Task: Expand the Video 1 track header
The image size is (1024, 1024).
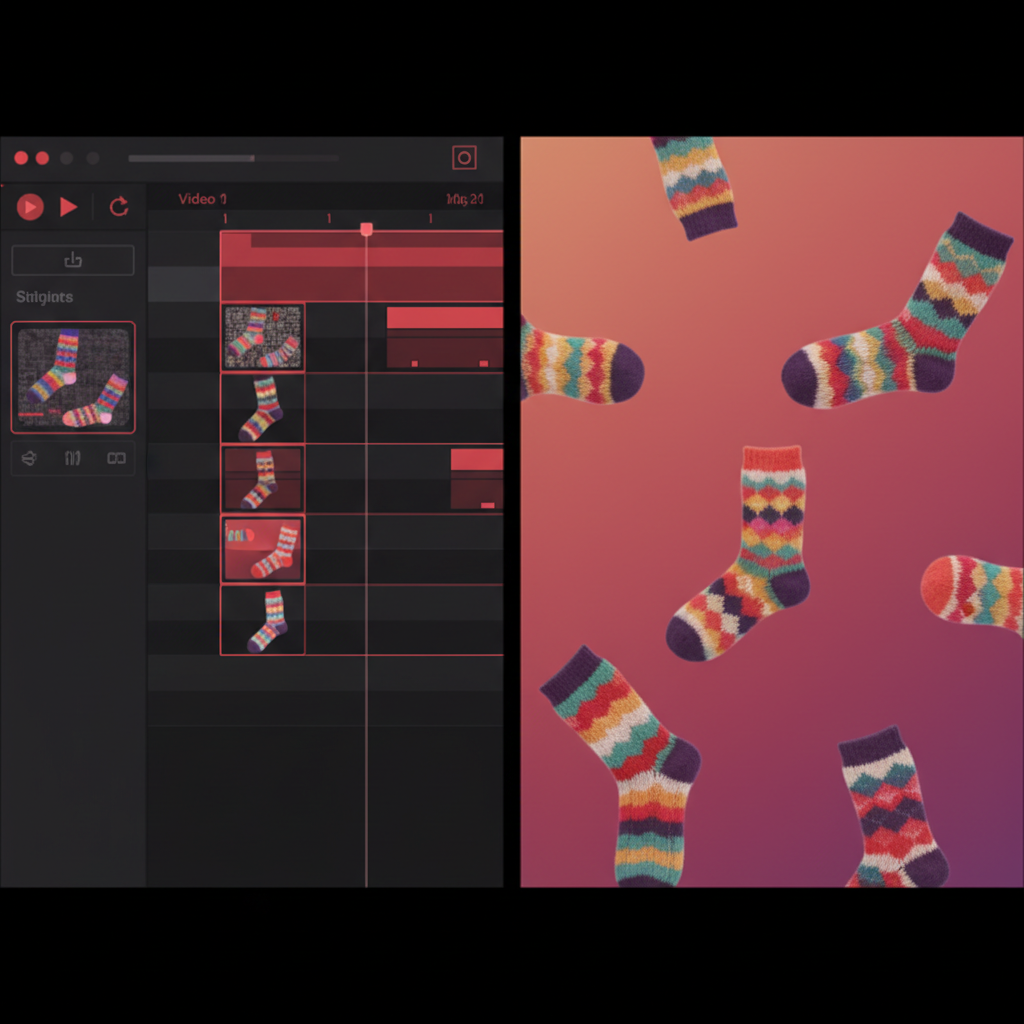Action: (x=200, y=199)
